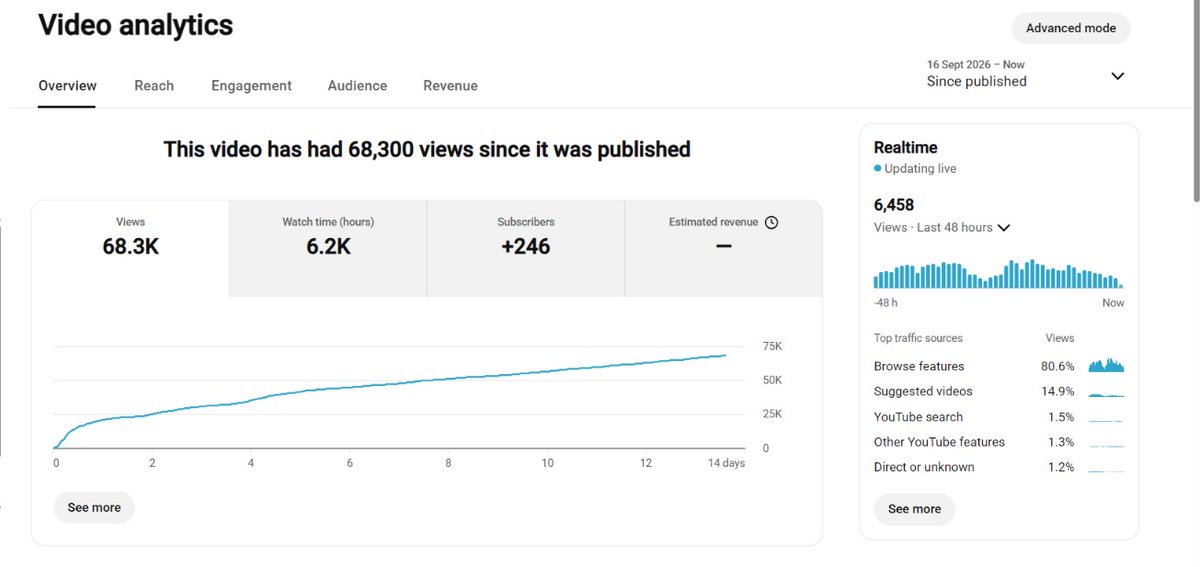Switch to the Reach tab

click(154, 86)
